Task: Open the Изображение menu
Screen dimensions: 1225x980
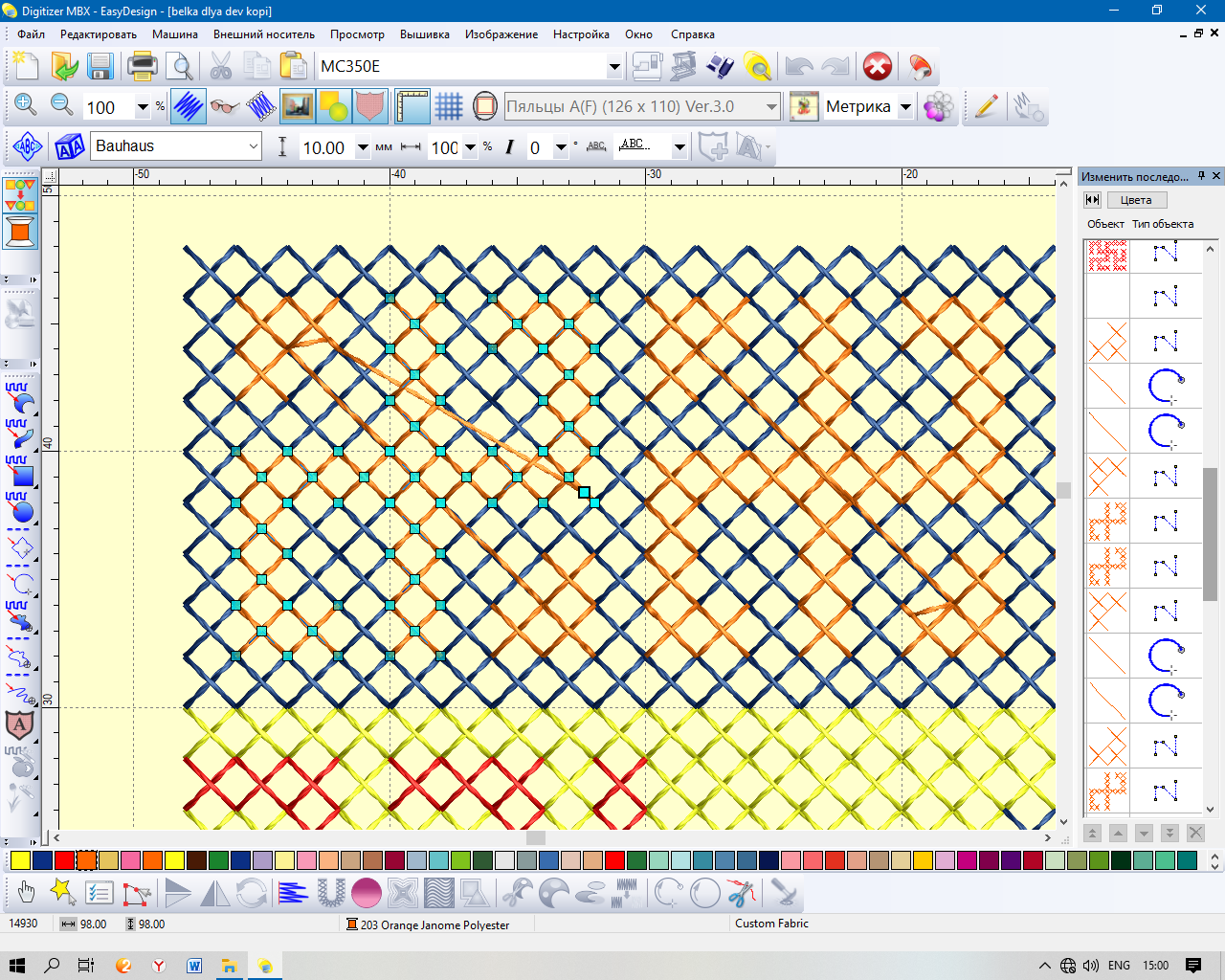Action: coord(501,34)
